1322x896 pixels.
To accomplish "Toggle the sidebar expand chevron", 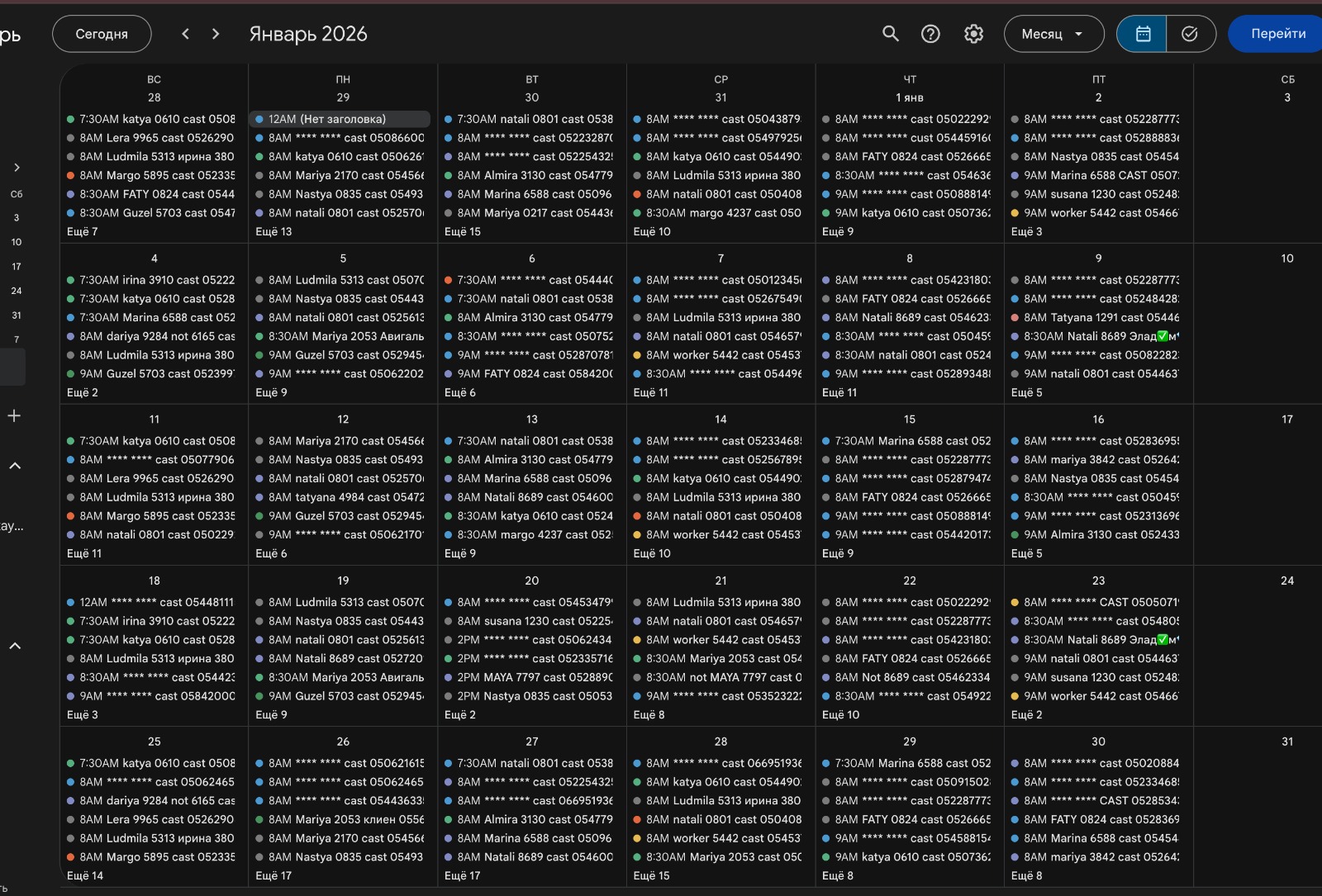I will (17, 168).
